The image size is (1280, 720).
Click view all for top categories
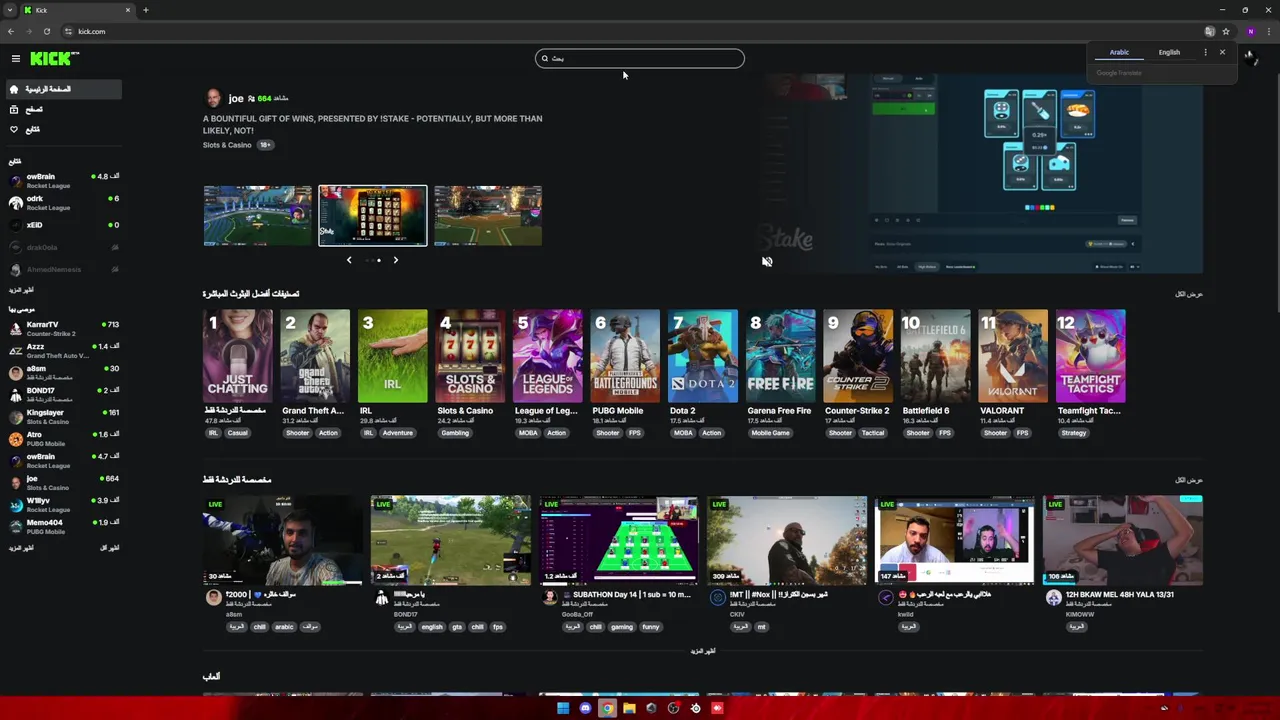(1189, 294)
